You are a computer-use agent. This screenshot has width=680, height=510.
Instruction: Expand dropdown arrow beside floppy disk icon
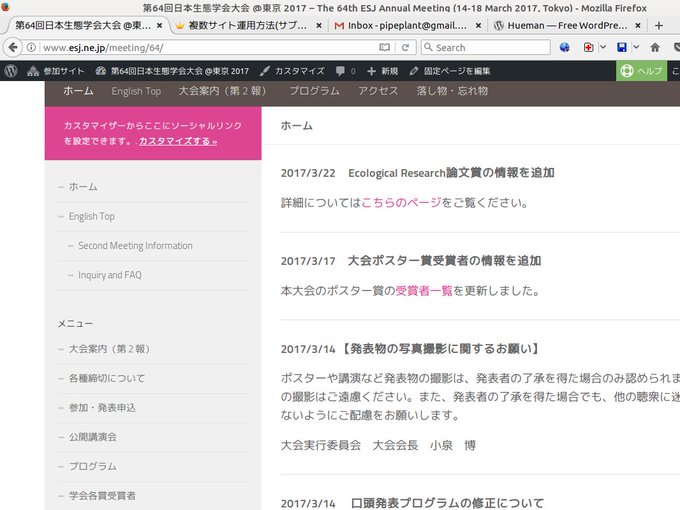pyautogui.click(x=636, y=47)
